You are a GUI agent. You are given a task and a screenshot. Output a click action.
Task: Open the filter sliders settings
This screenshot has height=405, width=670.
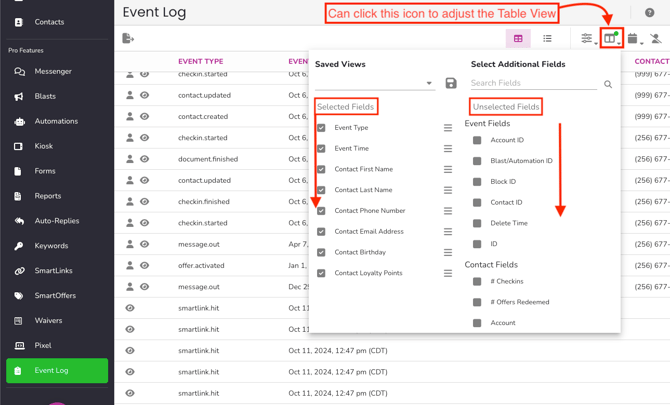pos(587,39)
